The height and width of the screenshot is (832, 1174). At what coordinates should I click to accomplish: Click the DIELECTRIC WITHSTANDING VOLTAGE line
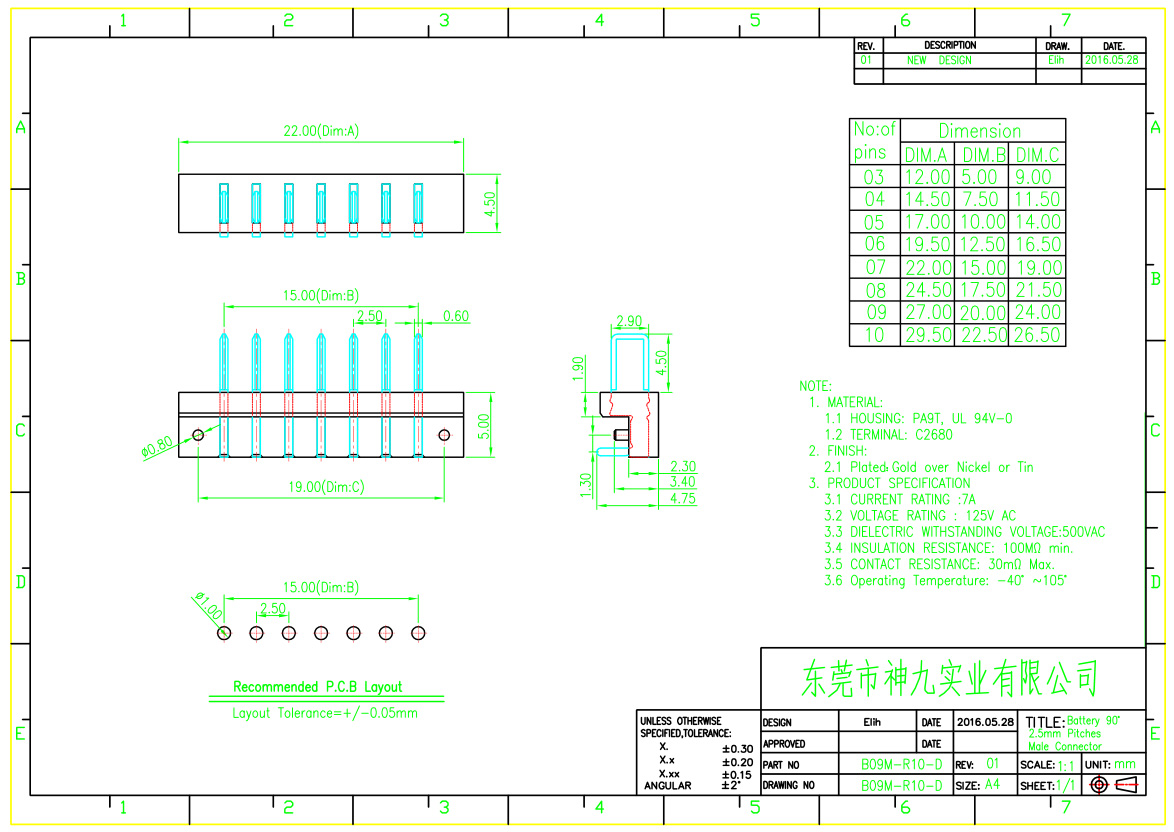[964, 532]
